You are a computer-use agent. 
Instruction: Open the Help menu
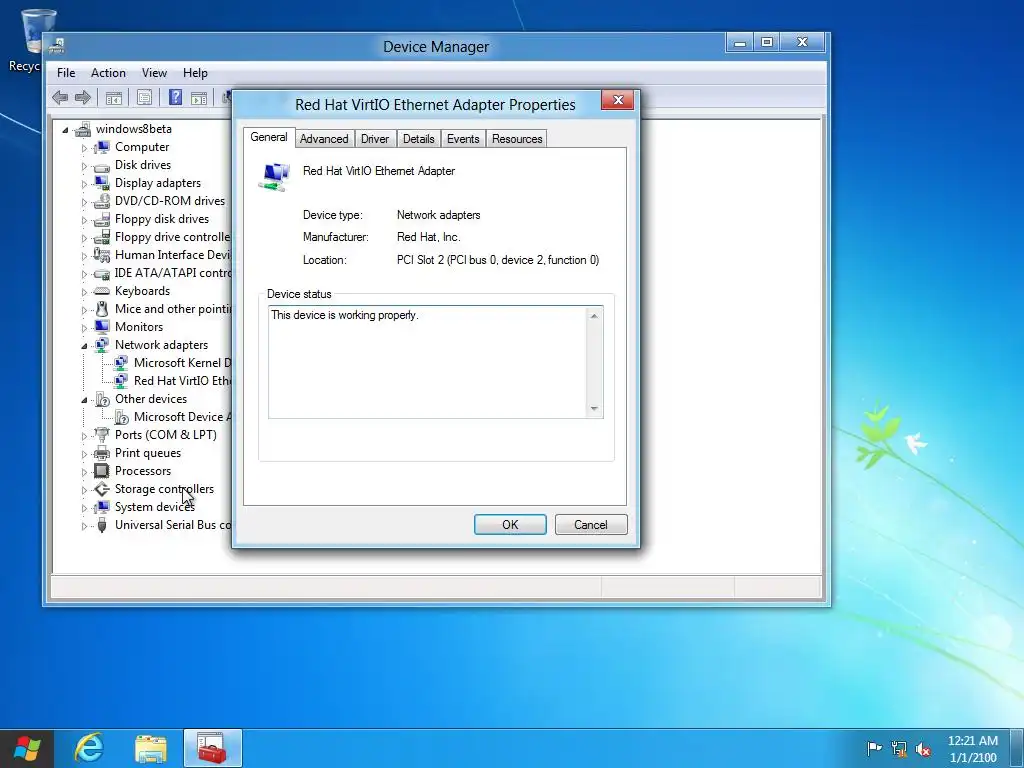(x=195, y=73)
